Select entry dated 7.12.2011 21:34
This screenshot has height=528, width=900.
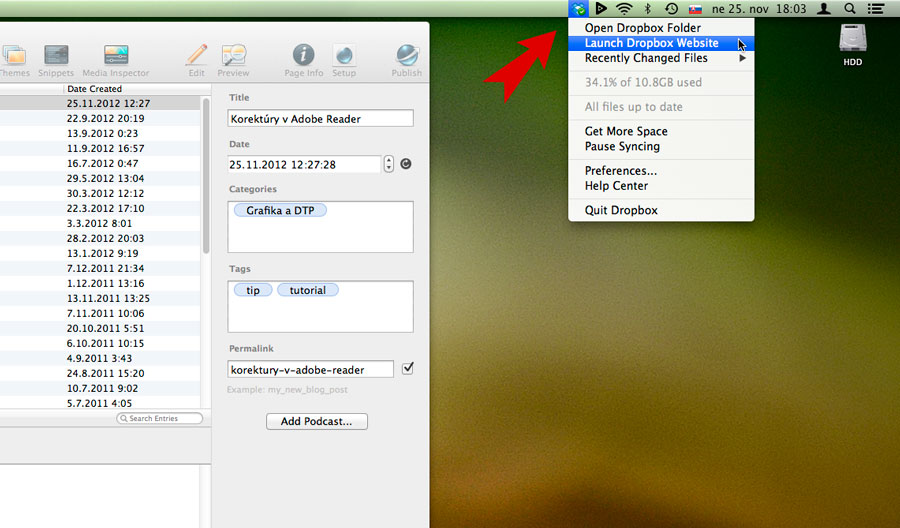(100, 269)
